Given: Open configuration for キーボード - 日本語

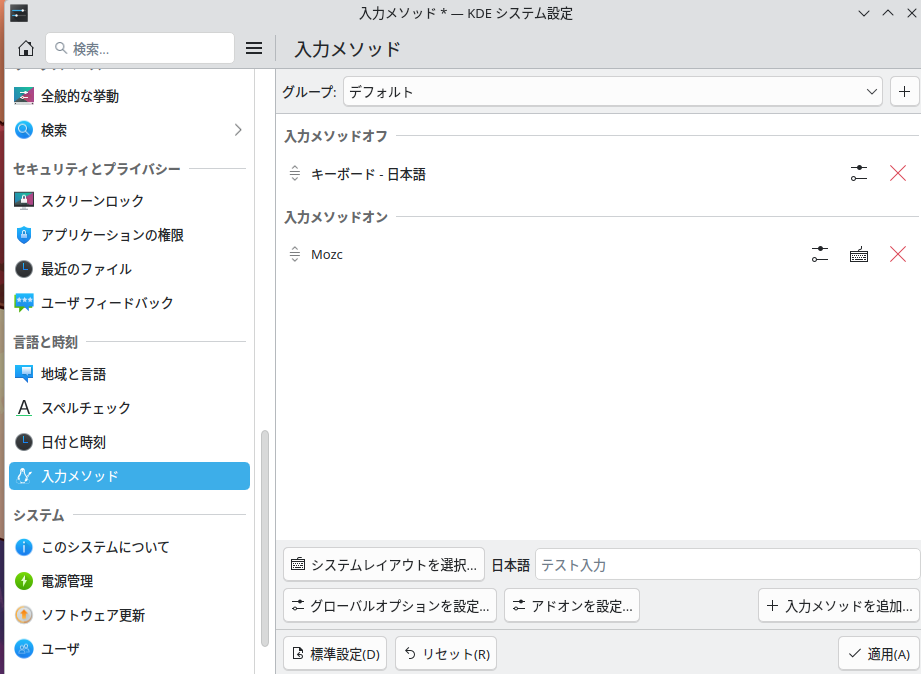Looking at the screenshot, I should coord(859,173).
